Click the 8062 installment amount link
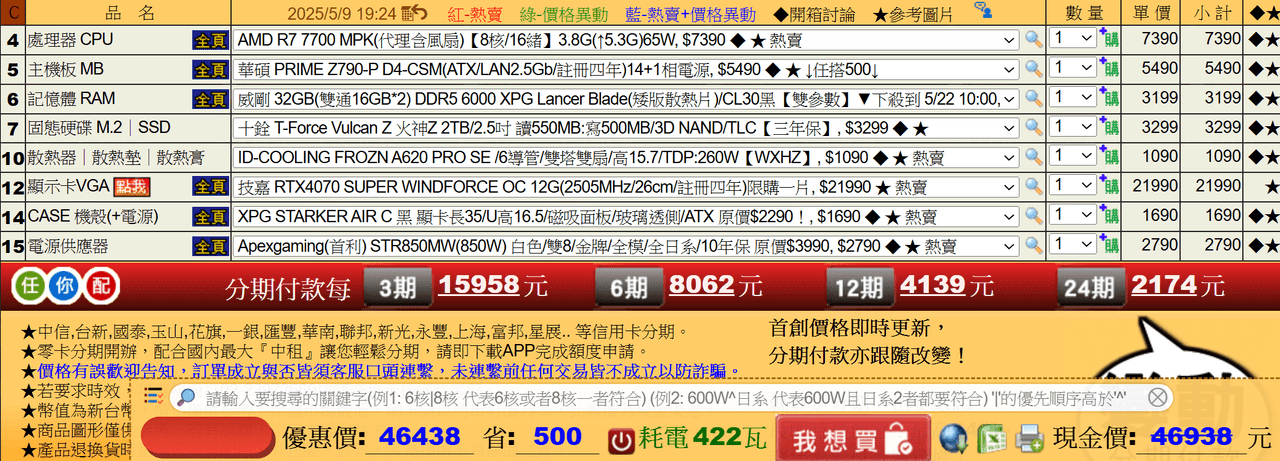This screenshot has height=461, width=1280. coord(702,286)
